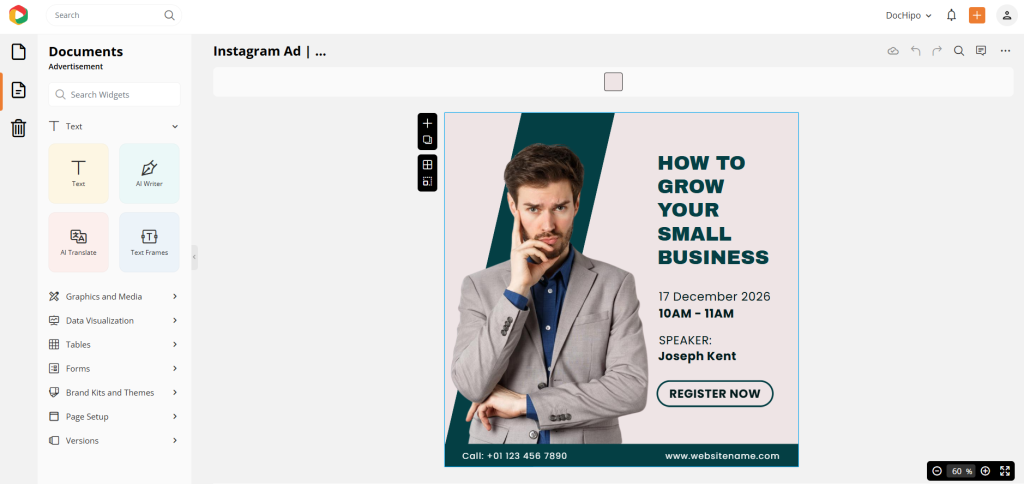
Task: Open the user profile avatar
Action: point(1005,15)
